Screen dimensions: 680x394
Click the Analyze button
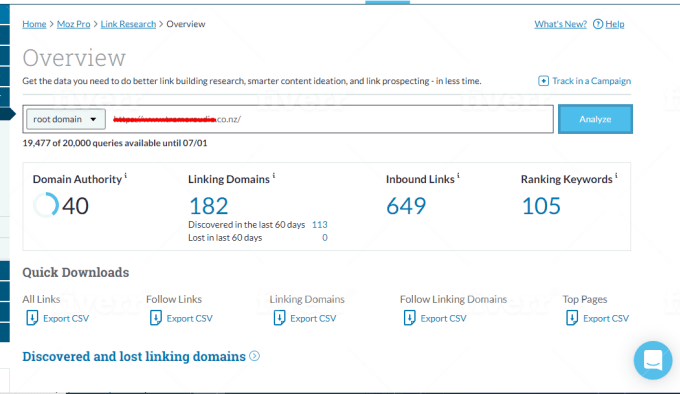point(595,119)
